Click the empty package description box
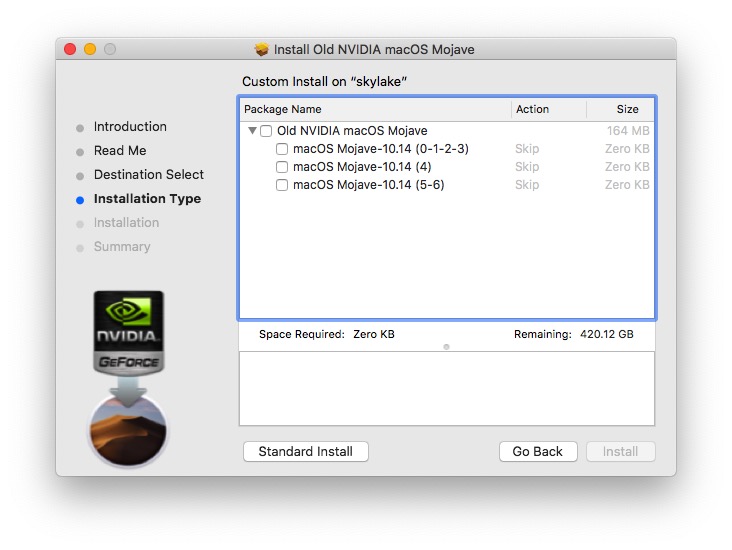 [x=446, y=388]
